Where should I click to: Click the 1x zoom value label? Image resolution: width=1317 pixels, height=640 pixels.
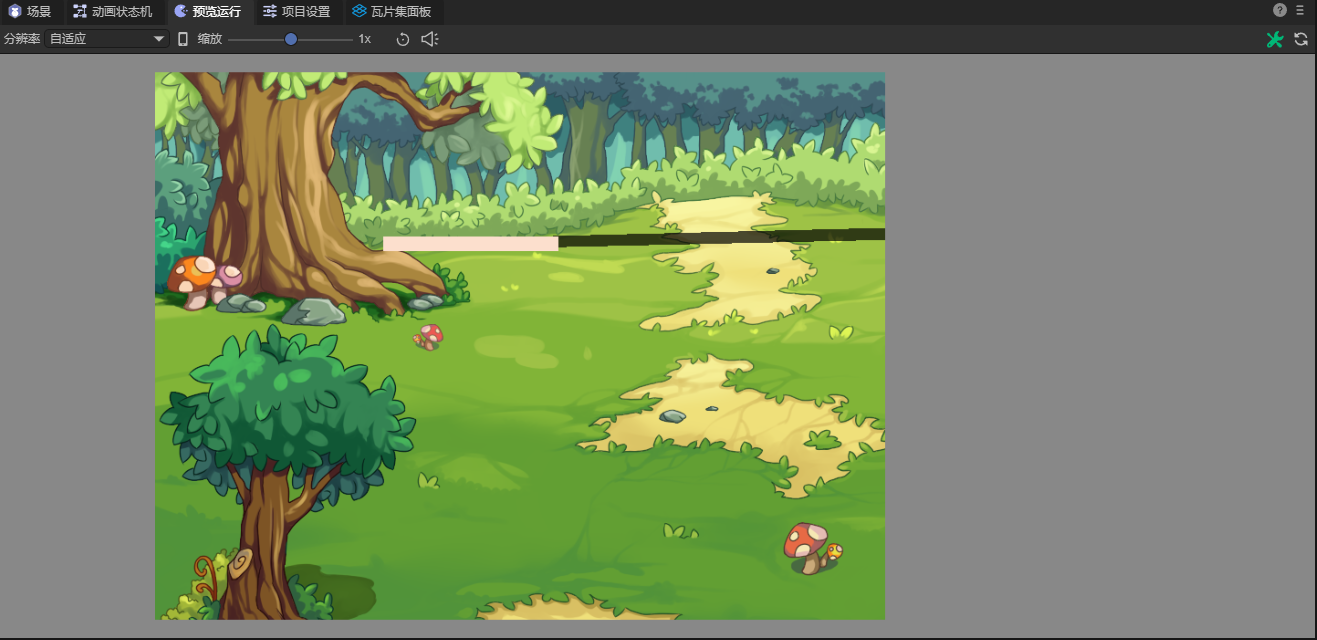[365, 39]
